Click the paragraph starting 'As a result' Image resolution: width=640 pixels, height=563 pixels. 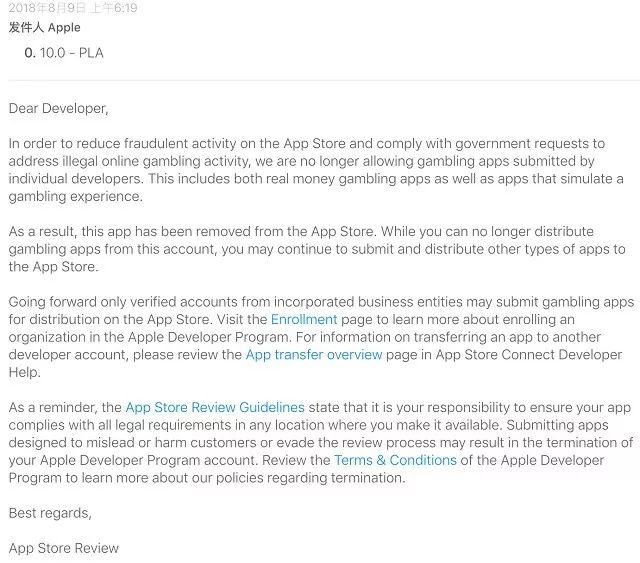pyautogui.click(x=317, y=249)
